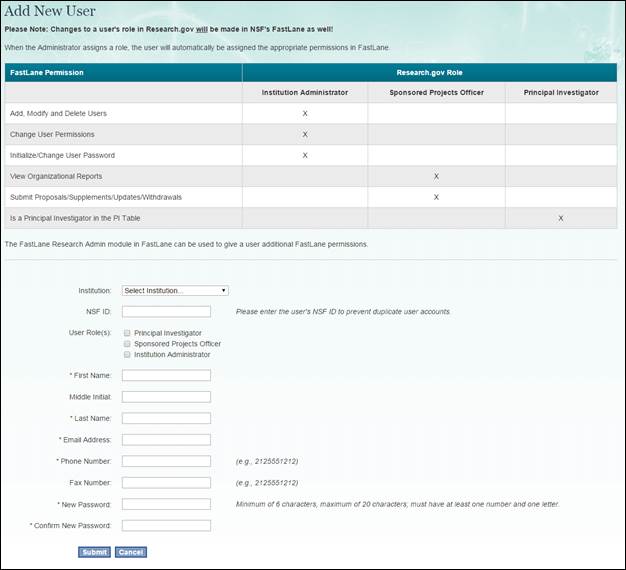The width and height of the screenshot is (626, 570).
Task: Select the 'View Organizational Reports' row label
Action: point(56,176)
